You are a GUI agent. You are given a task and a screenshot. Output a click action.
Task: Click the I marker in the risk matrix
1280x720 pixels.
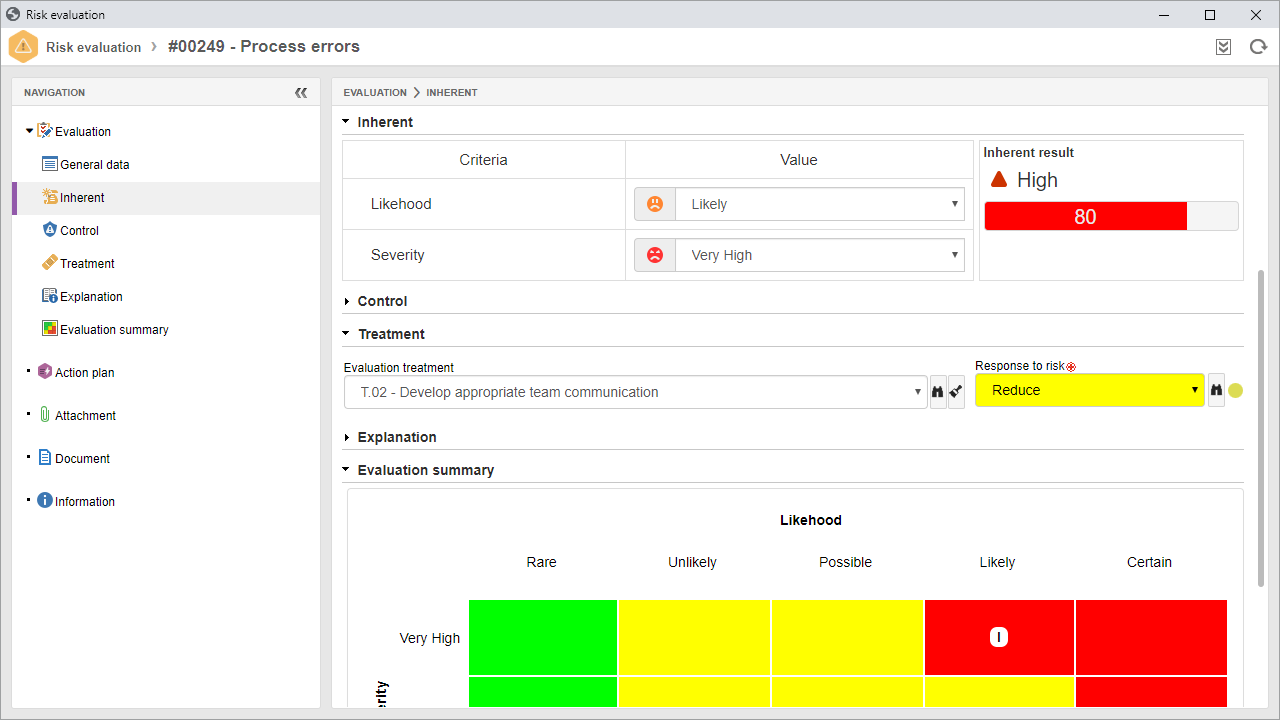998,637
